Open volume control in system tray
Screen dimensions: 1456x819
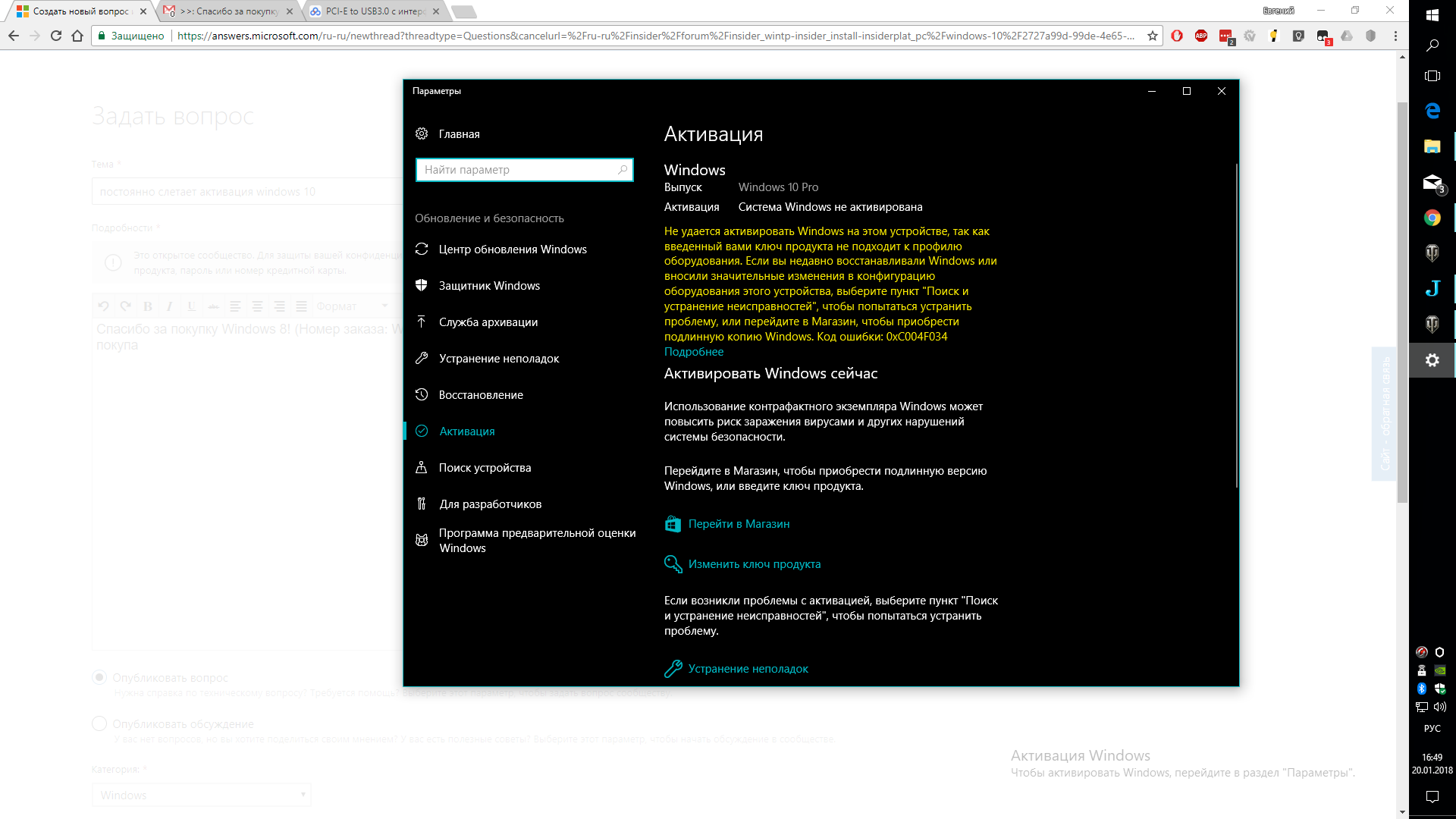coord(1440,707)
